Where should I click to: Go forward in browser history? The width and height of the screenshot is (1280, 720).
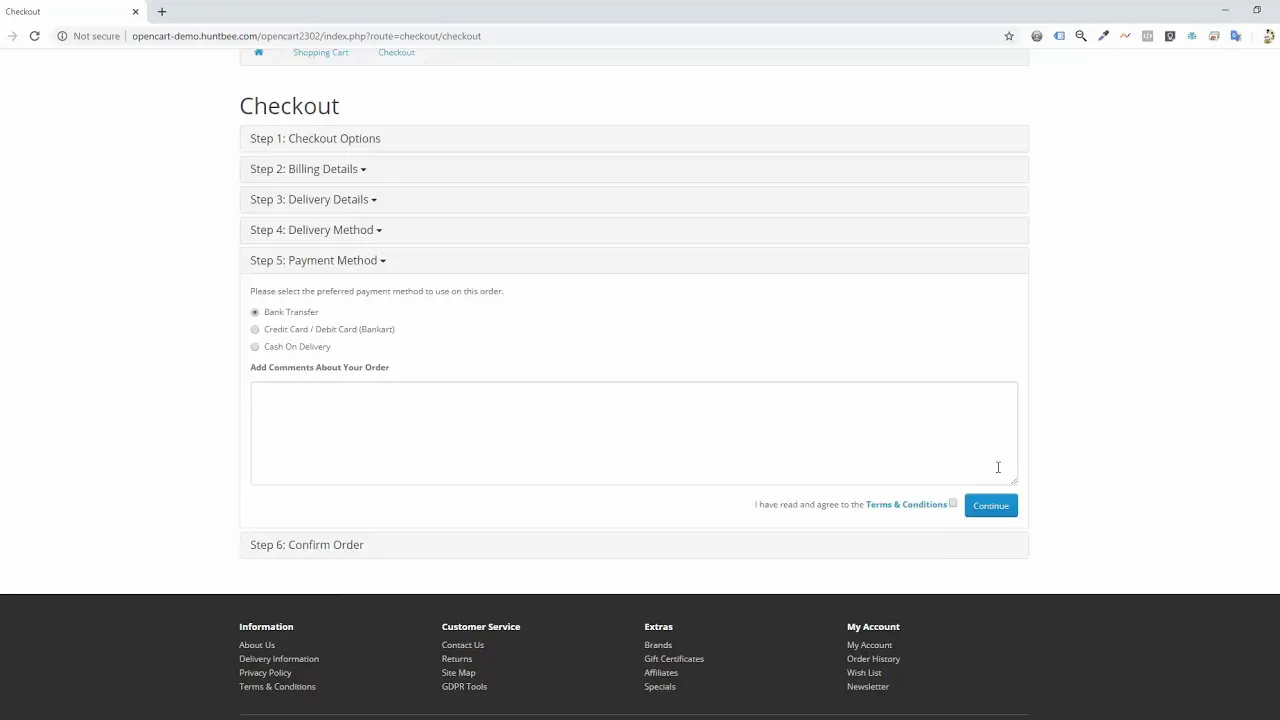[12, 36]
